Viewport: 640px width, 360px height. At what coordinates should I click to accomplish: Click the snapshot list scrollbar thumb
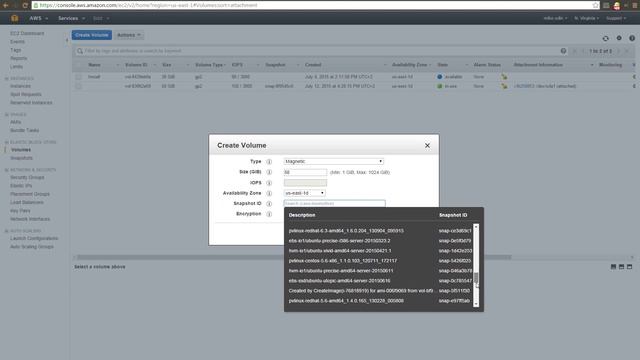coord(476,278)
